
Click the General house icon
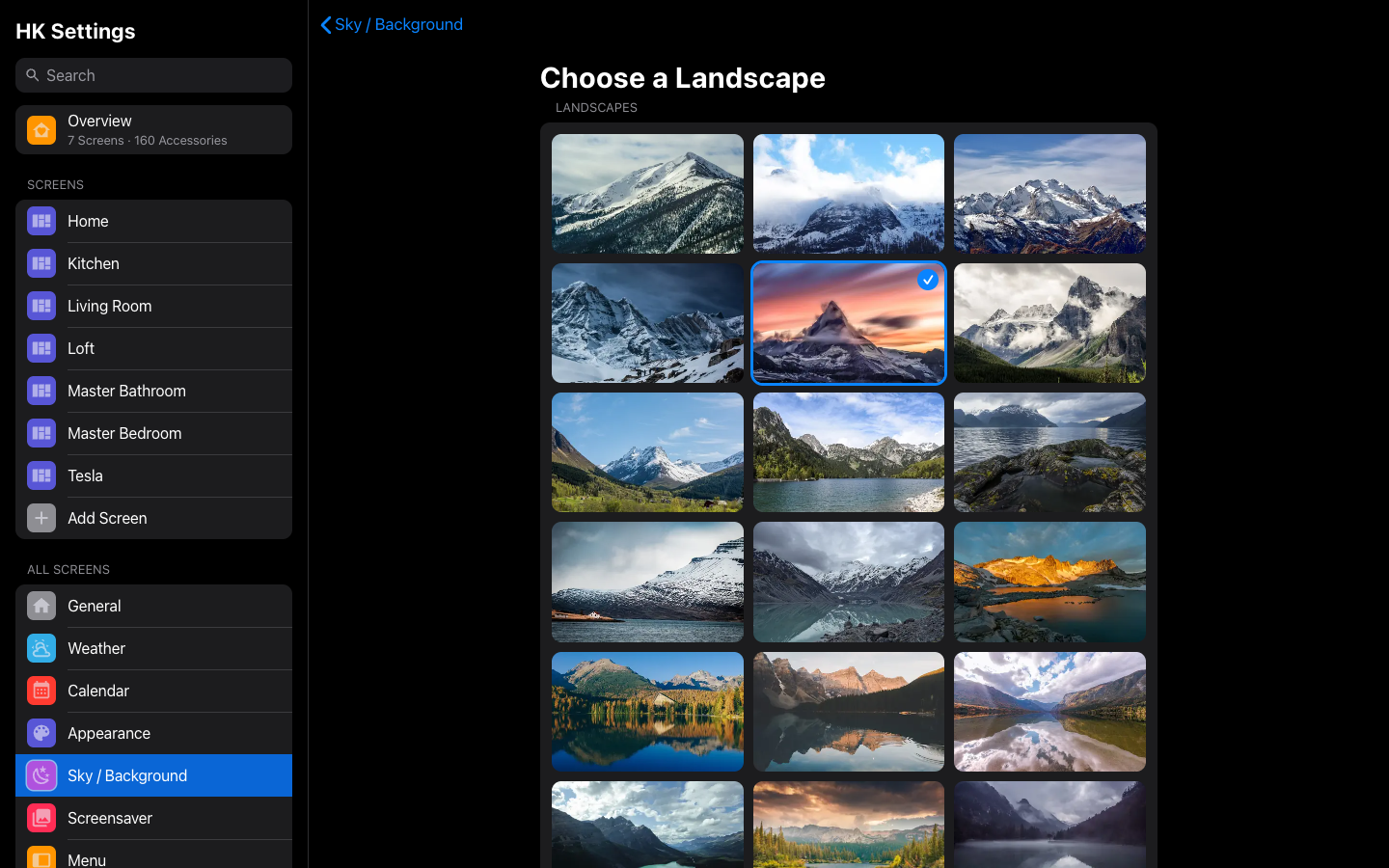41,606
